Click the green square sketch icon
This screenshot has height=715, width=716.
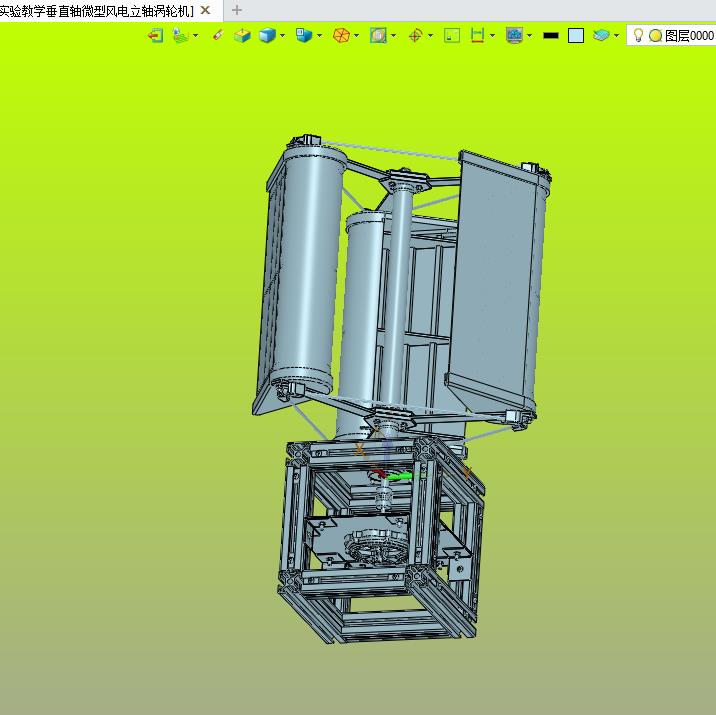click(x=452, y=35)
